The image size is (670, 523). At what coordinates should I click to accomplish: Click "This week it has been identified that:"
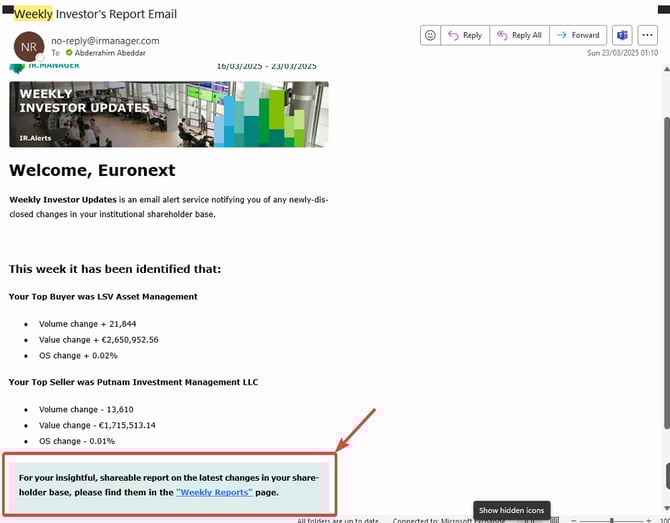(x=115, y=269)
